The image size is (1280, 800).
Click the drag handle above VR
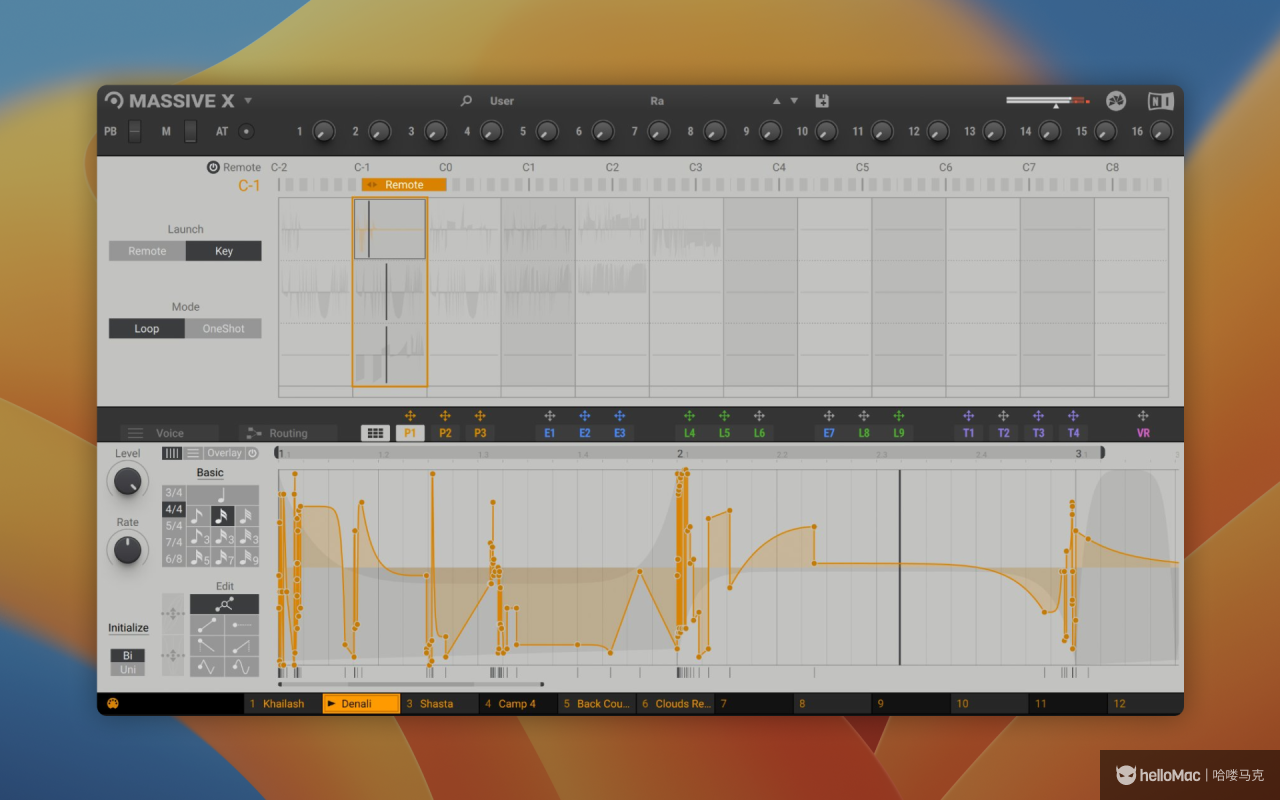pyautogui.click(x=1143, y=416)
